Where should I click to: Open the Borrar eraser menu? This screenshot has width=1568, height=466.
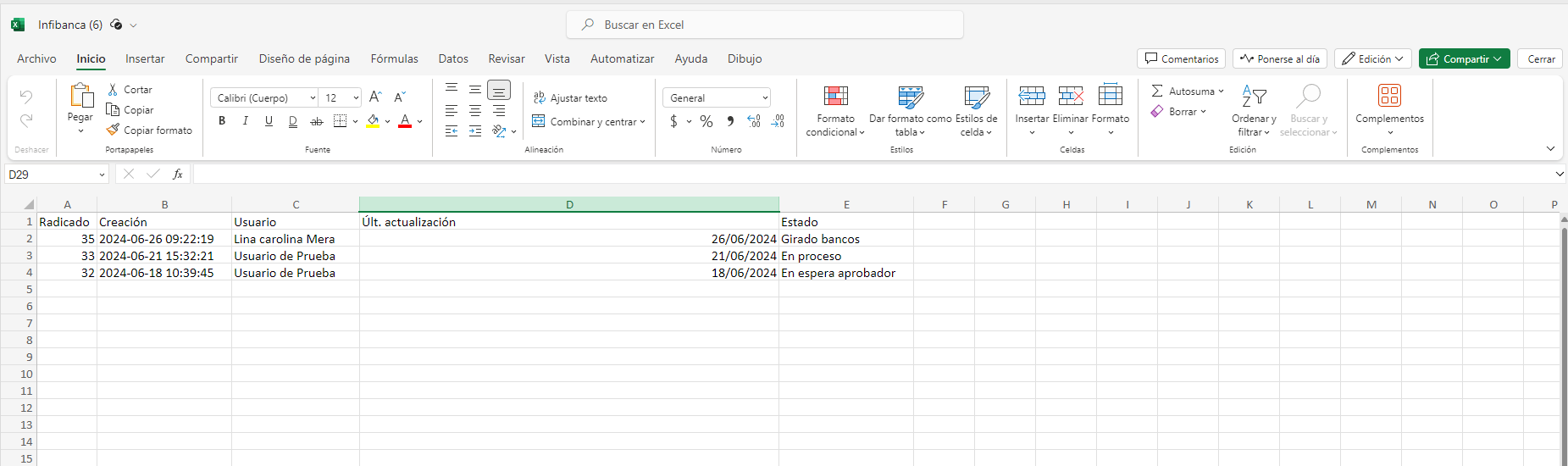[1178, 112]
